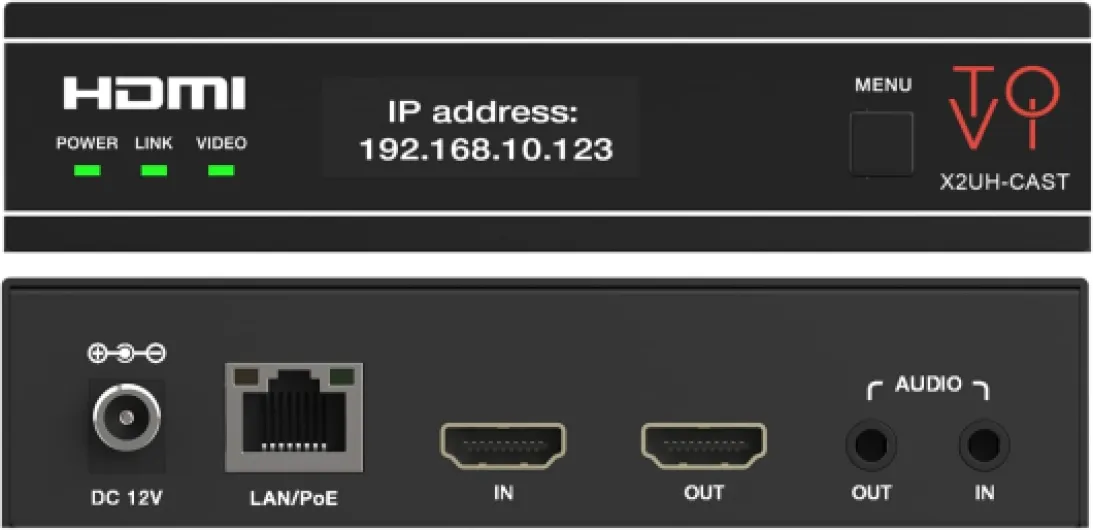This screenshot has width=1093, height=530.
Task: Click the DC 12V power jack
Action: click(126, 418)
